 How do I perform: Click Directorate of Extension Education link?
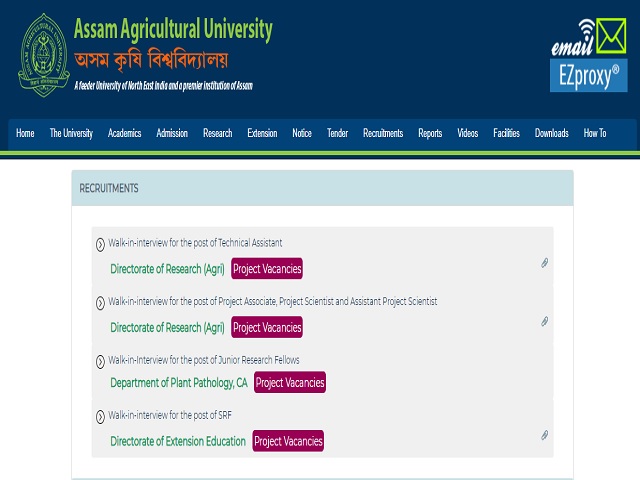click(x=178, y=441)
